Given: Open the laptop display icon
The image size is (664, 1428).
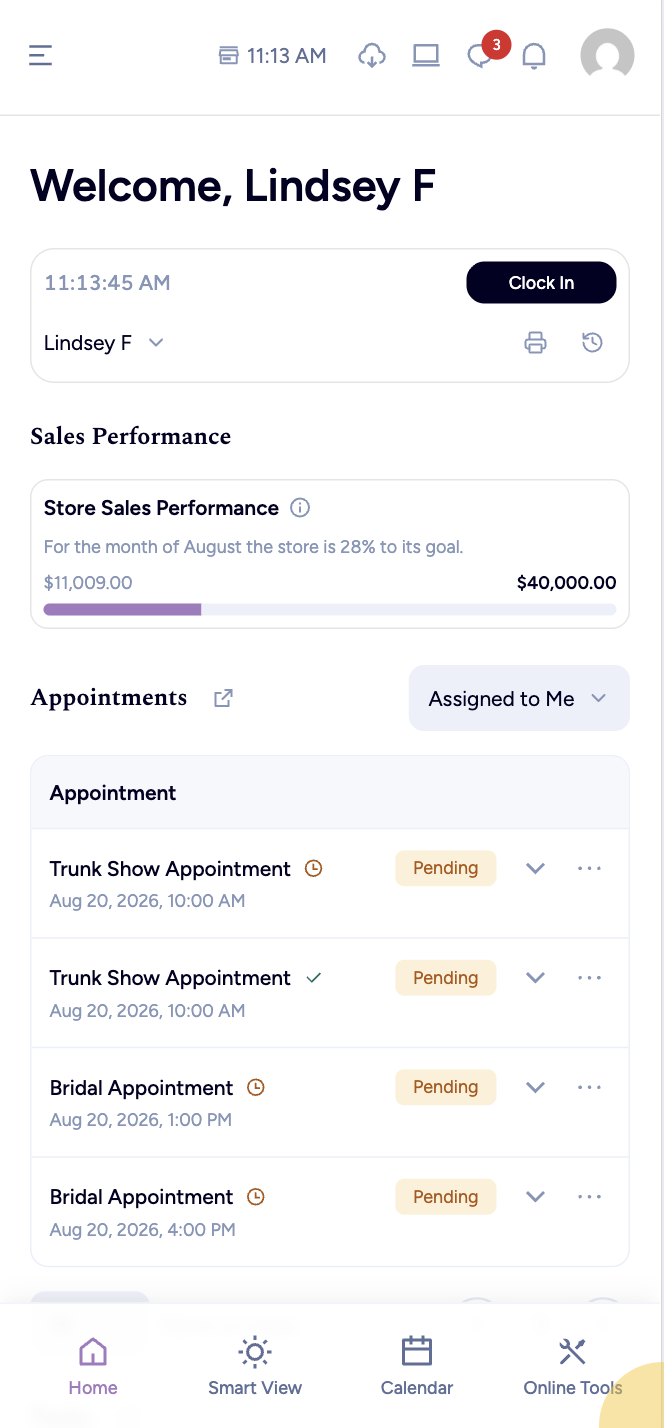Looking at the screenshot, I should pos(426,55).
